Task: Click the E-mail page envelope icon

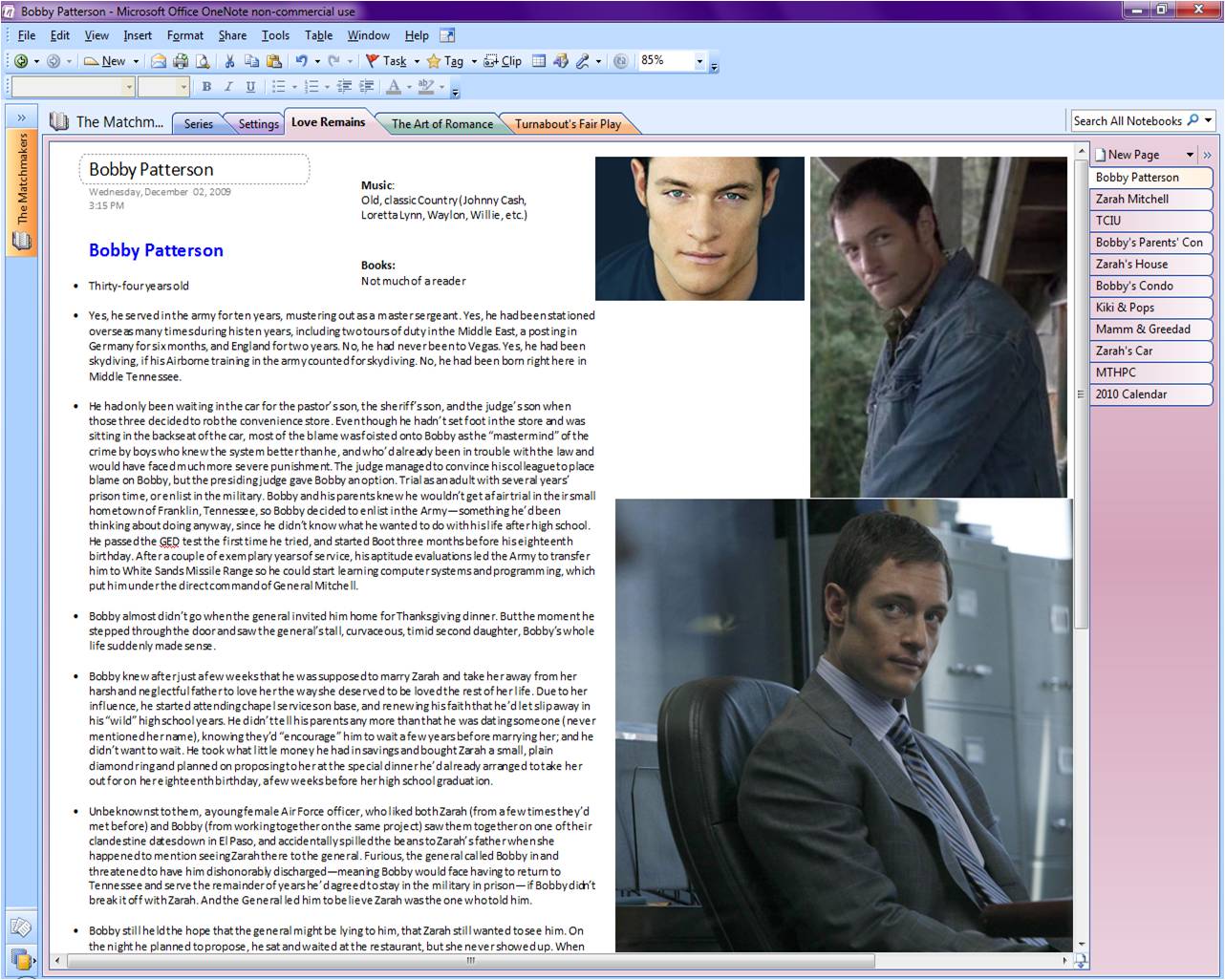Action: tap(159, 61)
